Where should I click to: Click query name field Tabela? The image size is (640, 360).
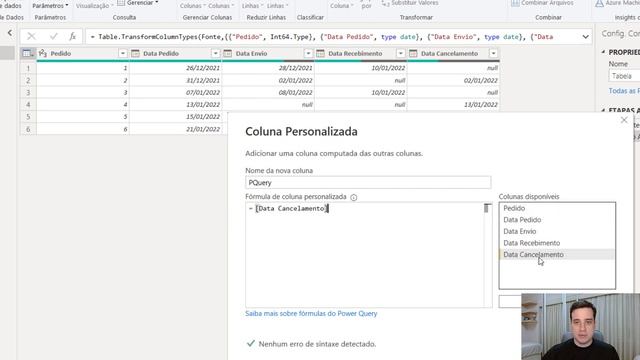pos(624,76)
